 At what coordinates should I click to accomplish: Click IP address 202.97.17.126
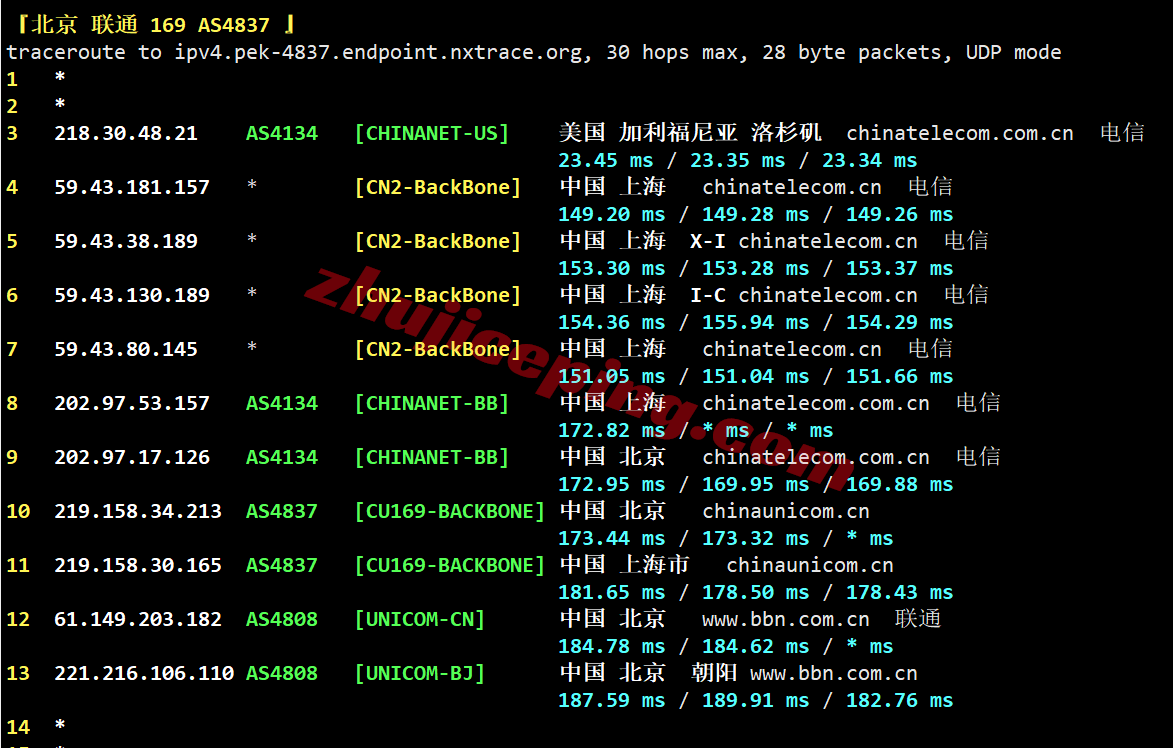point(132,457)
